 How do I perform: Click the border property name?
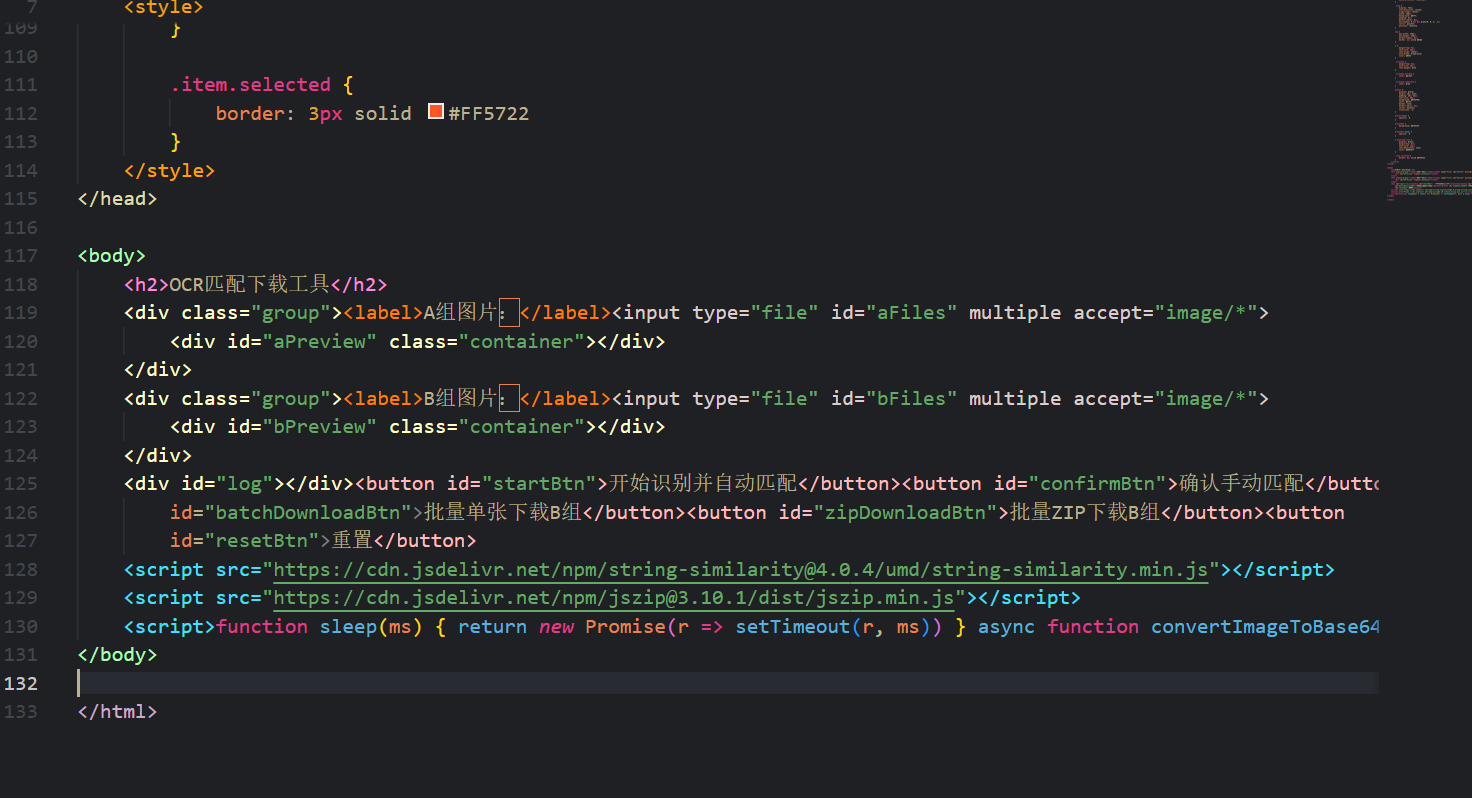[250, 113]
